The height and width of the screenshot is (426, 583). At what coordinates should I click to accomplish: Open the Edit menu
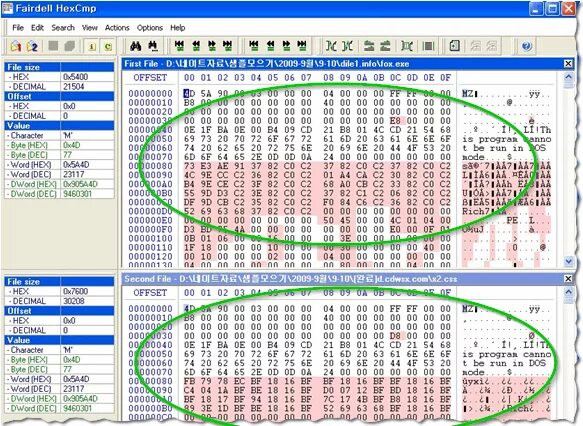tap(37, 28)
